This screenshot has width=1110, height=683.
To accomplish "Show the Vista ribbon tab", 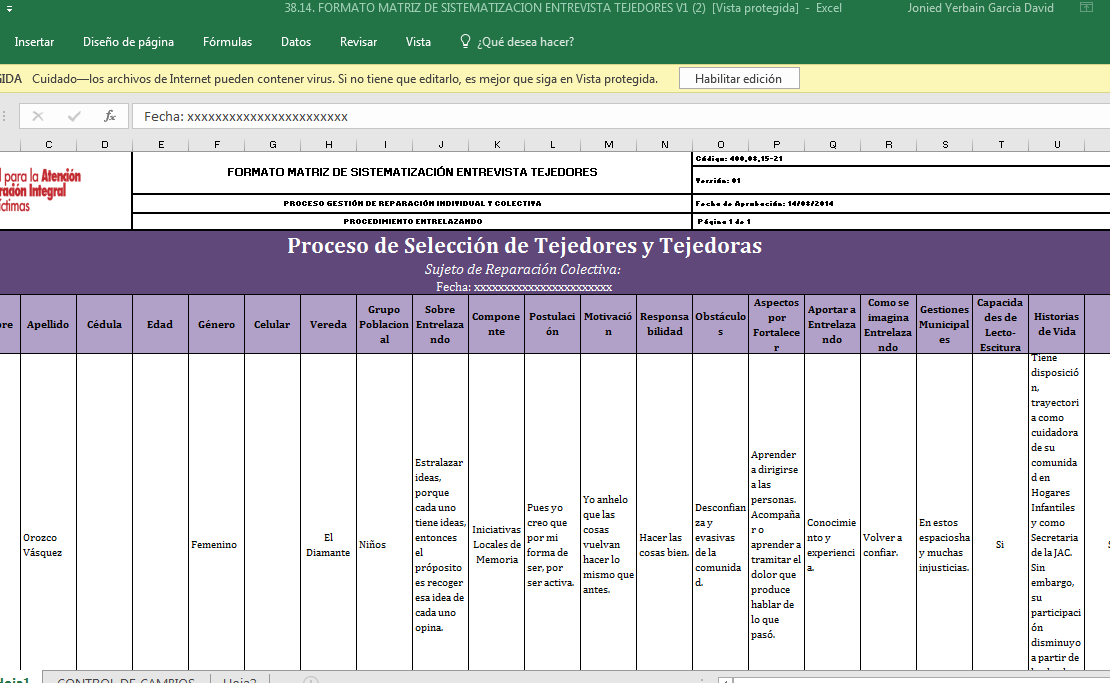I will [x=418, y=42].
